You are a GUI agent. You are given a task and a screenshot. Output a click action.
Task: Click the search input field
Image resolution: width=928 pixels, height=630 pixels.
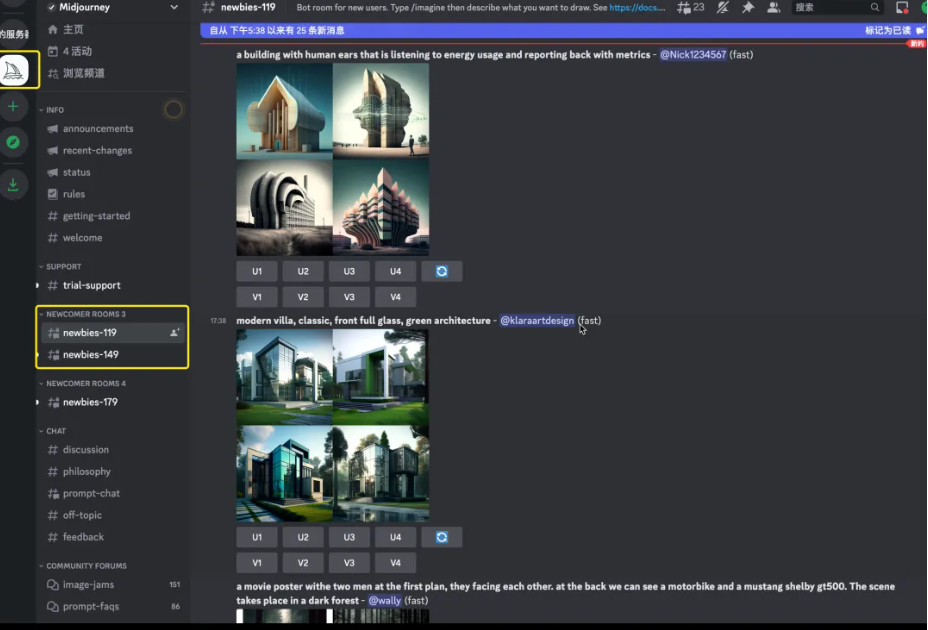coord(830,7)
